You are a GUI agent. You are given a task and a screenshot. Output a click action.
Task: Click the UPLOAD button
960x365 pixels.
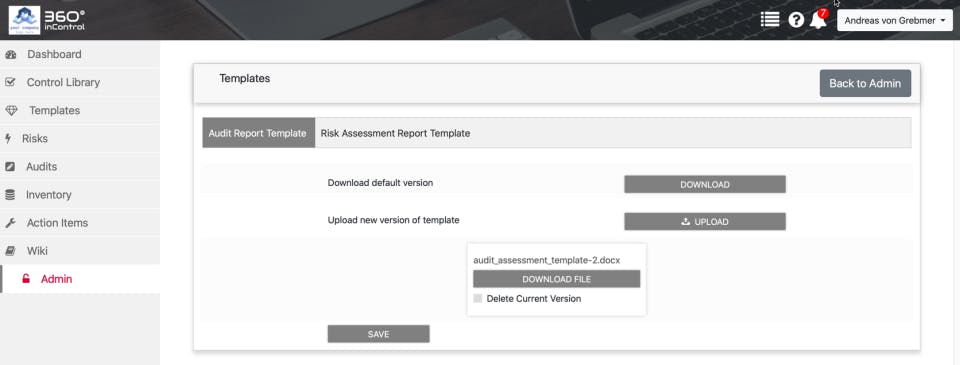tap(705, 222)
